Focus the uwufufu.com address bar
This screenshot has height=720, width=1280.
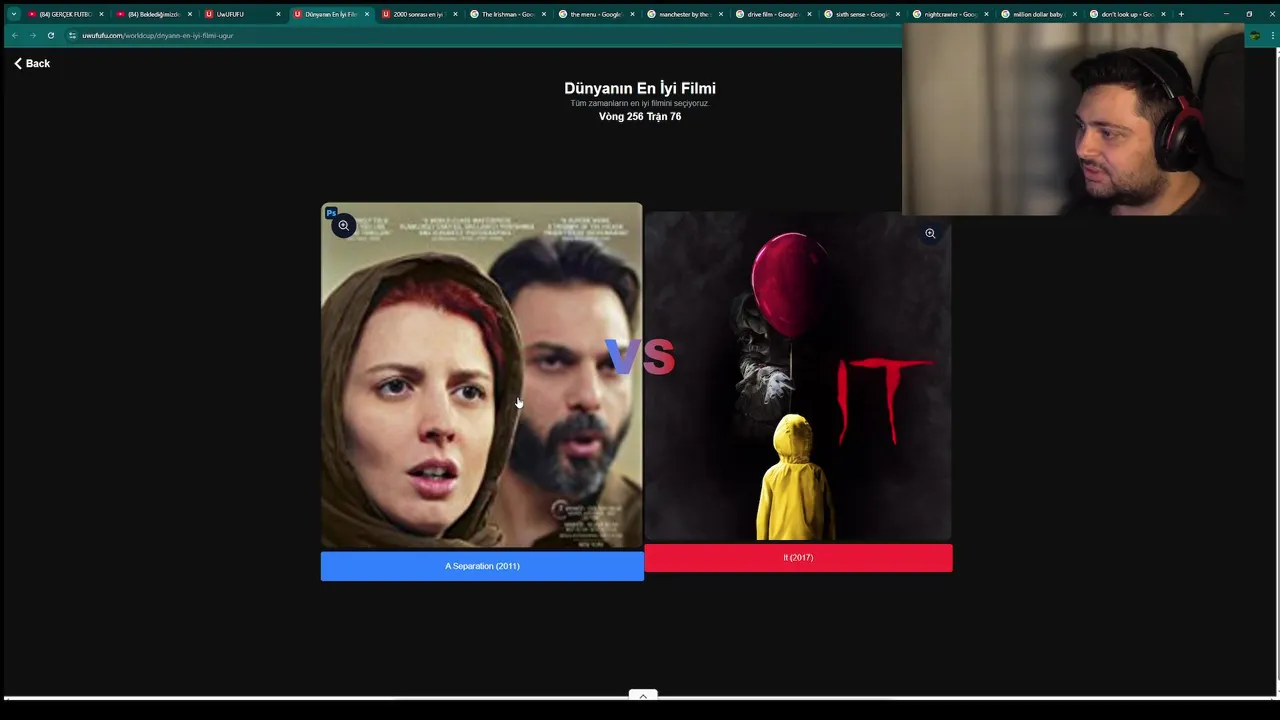(x=480, y=35)
